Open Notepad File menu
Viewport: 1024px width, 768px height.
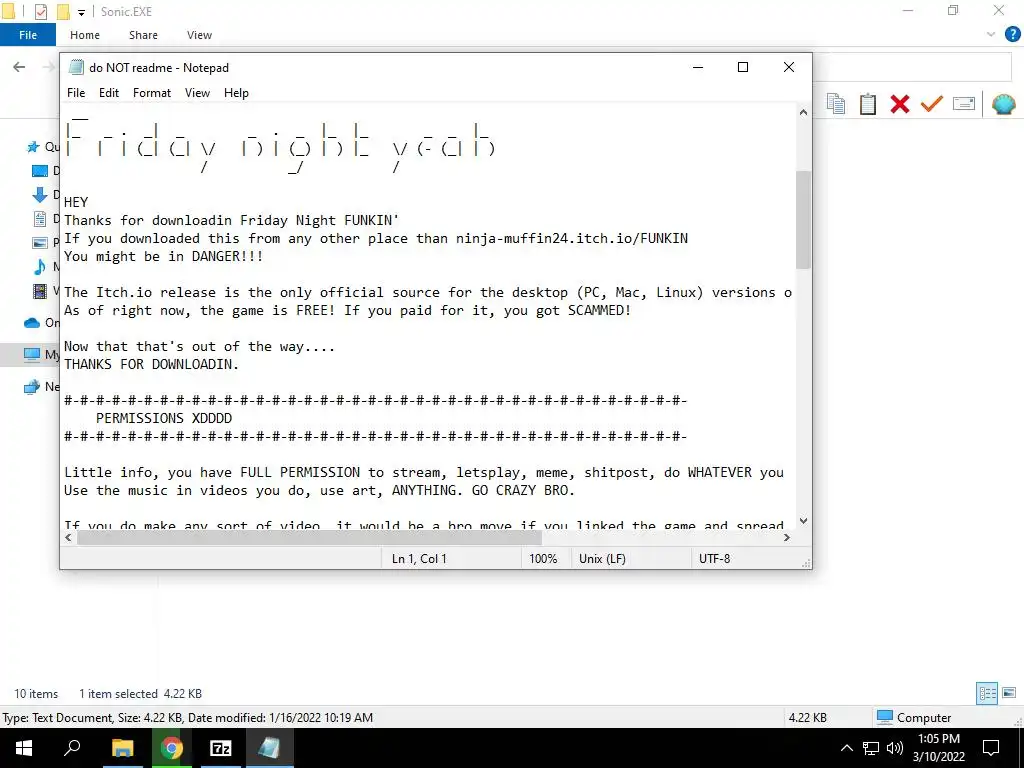(76, 93)
